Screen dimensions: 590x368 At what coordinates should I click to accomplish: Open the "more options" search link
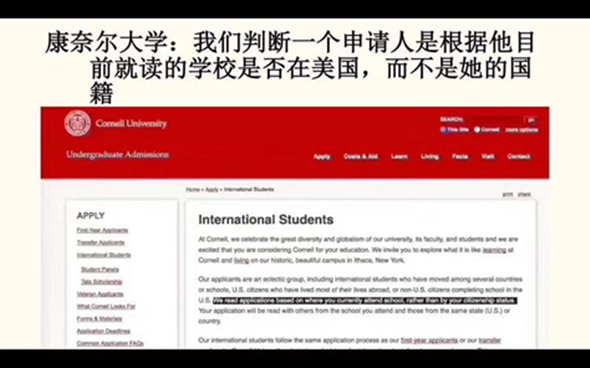522,130
